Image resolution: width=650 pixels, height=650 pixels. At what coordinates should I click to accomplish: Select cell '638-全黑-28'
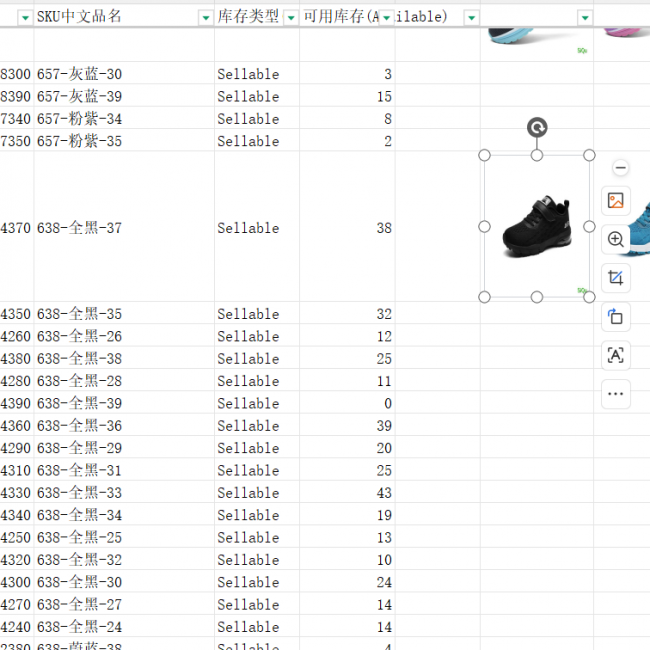124,381
